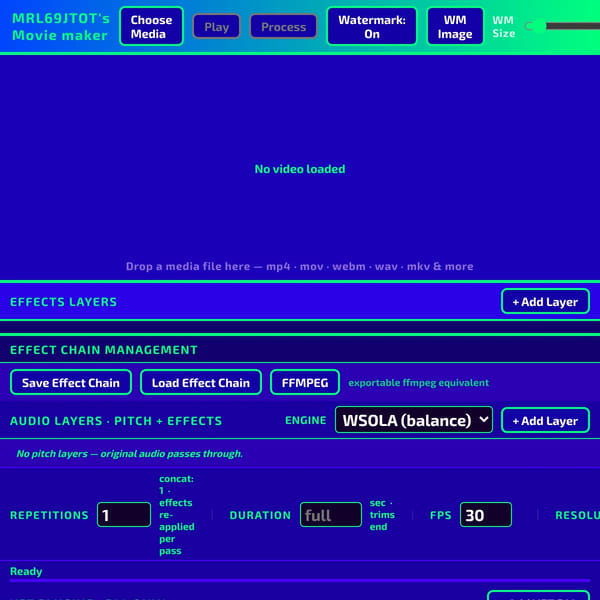The image size is (600, 600).
Task: Click the 'concat: 1 · effects re-applied' hint
Action: (x=176, y=515)
